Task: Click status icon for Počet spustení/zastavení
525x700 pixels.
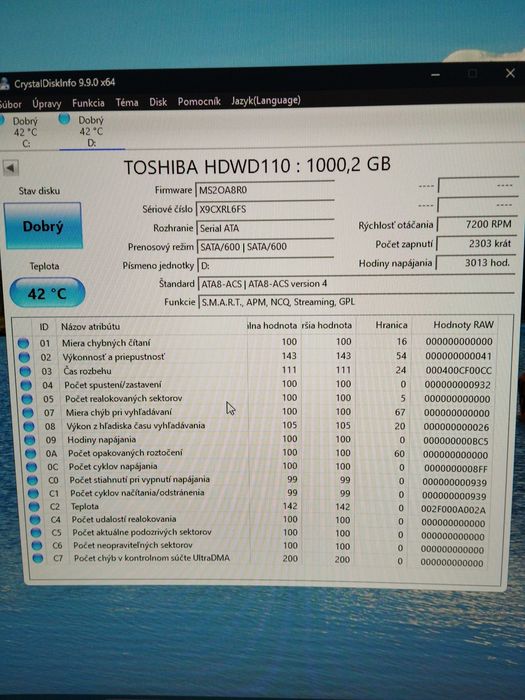Action: pyautogui.click(x=26, y=385)
